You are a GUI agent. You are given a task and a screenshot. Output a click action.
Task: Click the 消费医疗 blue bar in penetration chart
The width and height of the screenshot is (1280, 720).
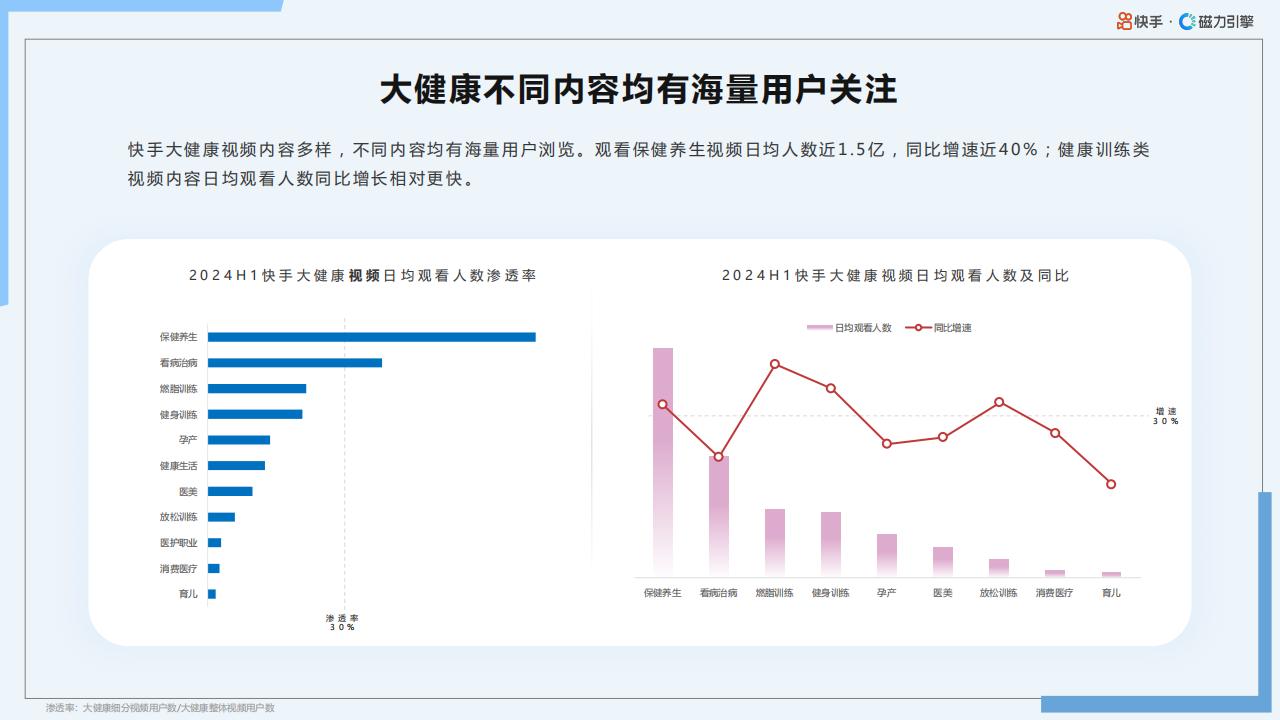coord(213,568)
